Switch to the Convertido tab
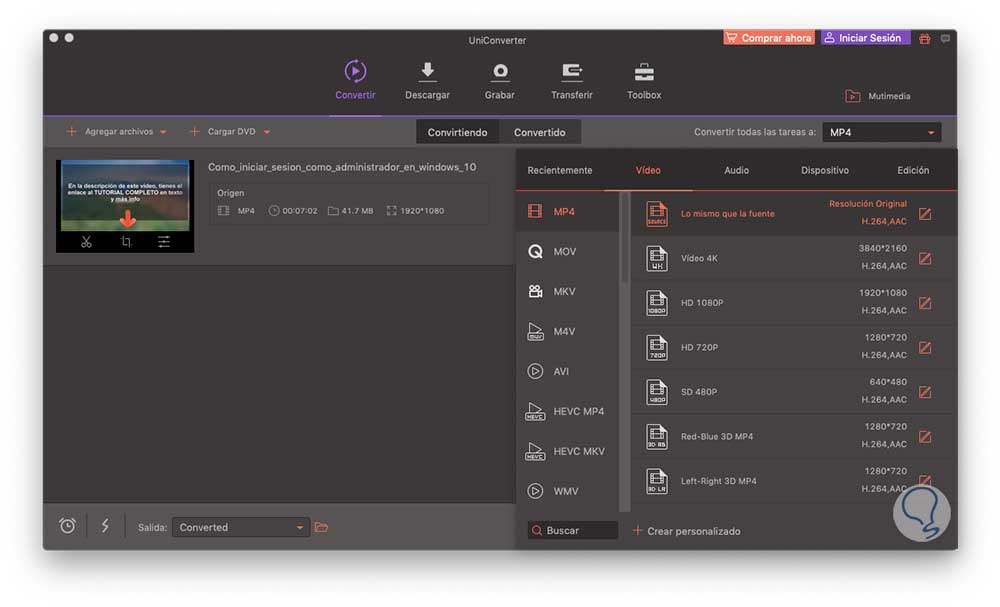This screenshot has width=1000, height=607. 540,132
